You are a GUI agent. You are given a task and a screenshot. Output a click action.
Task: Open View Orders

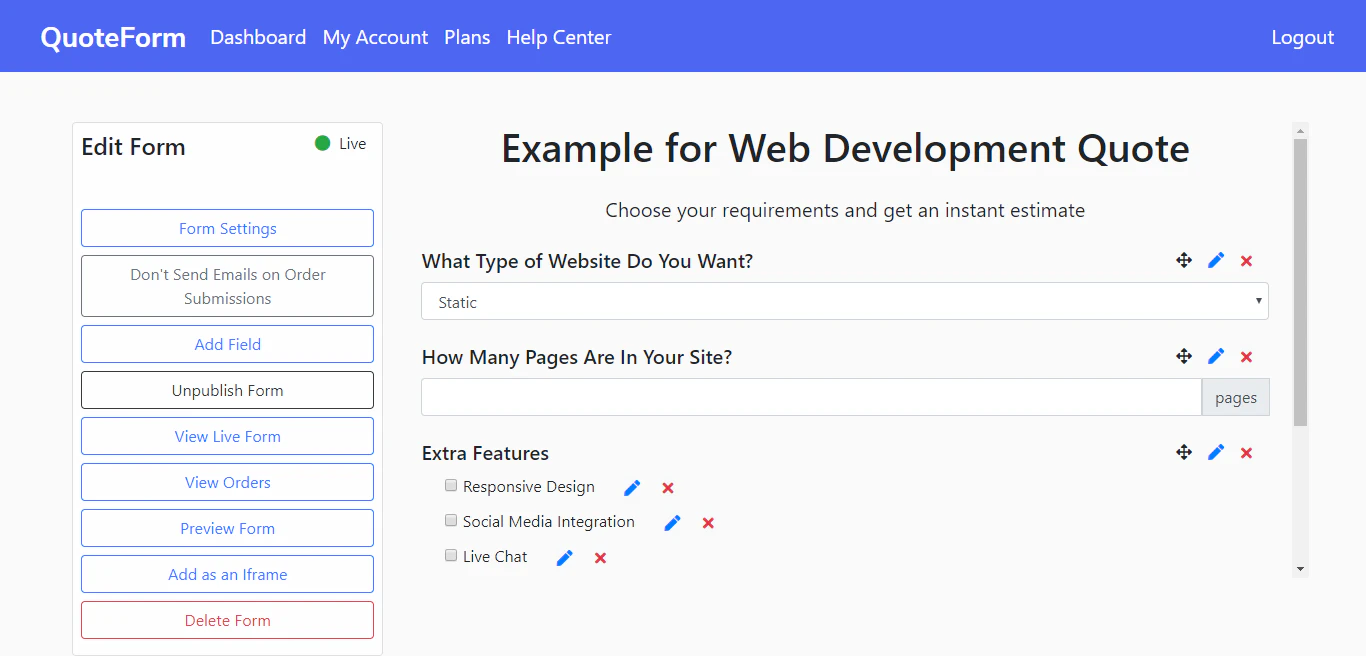227,482
